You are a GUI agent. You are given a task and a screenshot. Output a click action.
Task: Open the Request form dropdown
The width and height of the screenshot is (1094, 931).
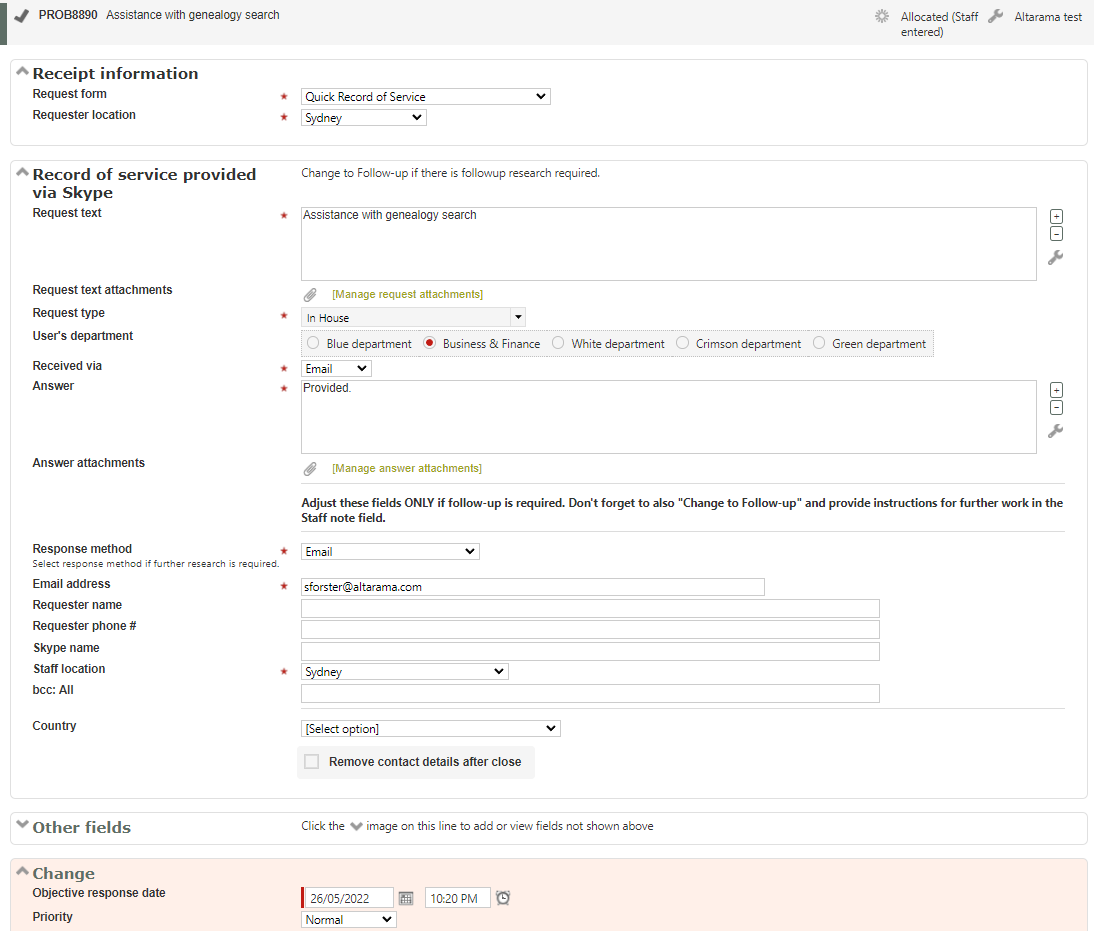tap(426, 96)
